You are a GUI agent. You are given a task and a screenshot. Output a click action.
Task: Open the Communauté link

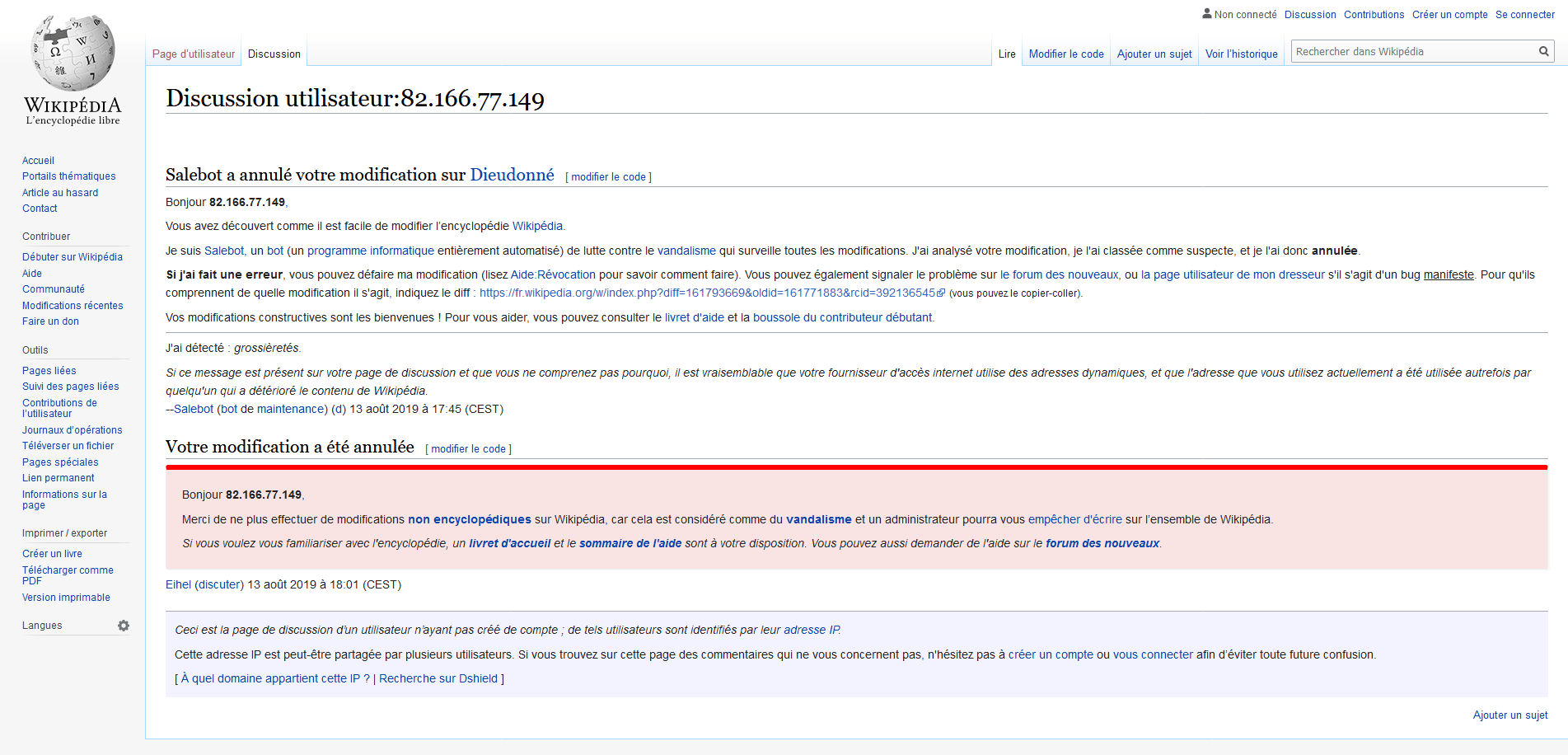point(54,289)
